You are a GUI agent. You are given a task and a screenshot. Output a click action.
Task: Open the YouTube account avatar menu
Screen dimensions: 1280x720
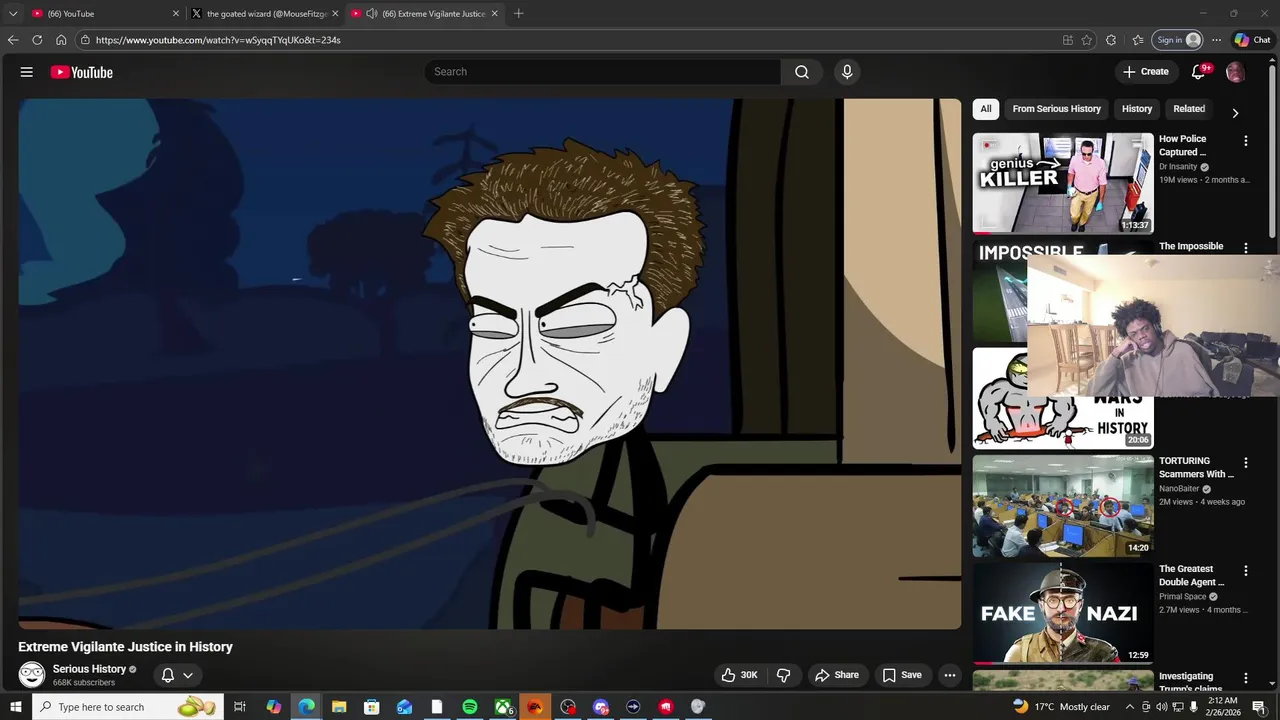coord(1236,72)
